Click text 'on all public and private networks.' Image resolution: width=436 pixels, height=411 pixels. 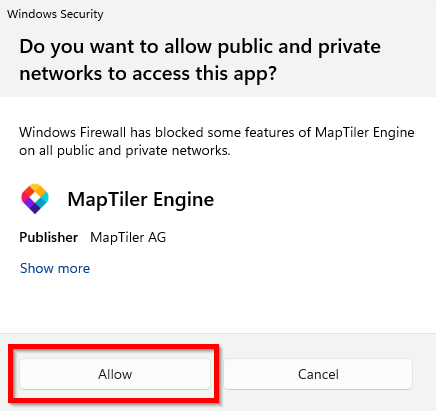125,151
